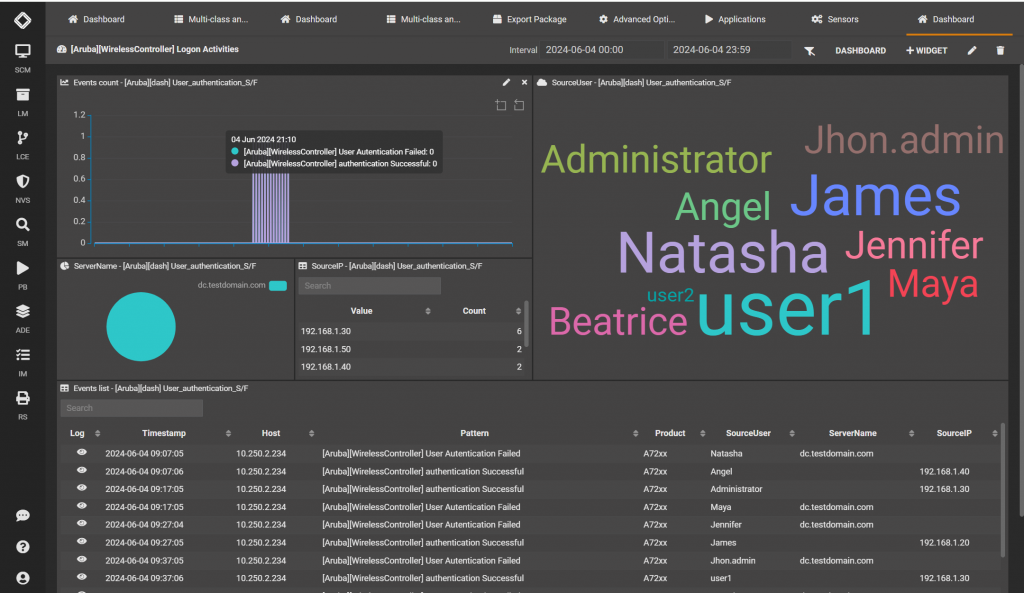Click the word James in the cloud
Viewport: 1024px width, 593px height.
click(x=875, y=195)
